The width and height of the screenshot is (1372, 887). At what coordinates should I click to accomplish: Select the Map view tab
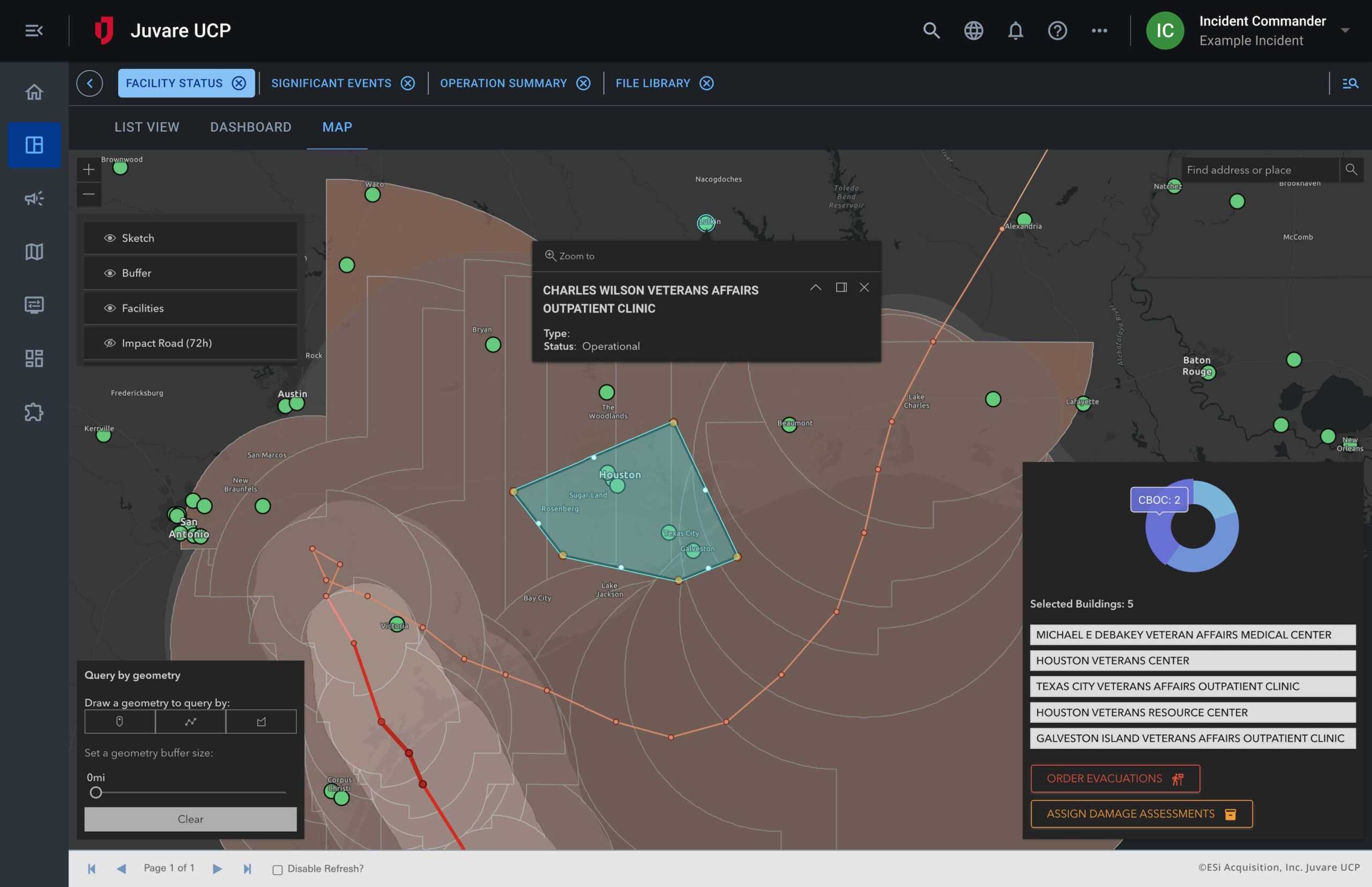coord(337,126)
